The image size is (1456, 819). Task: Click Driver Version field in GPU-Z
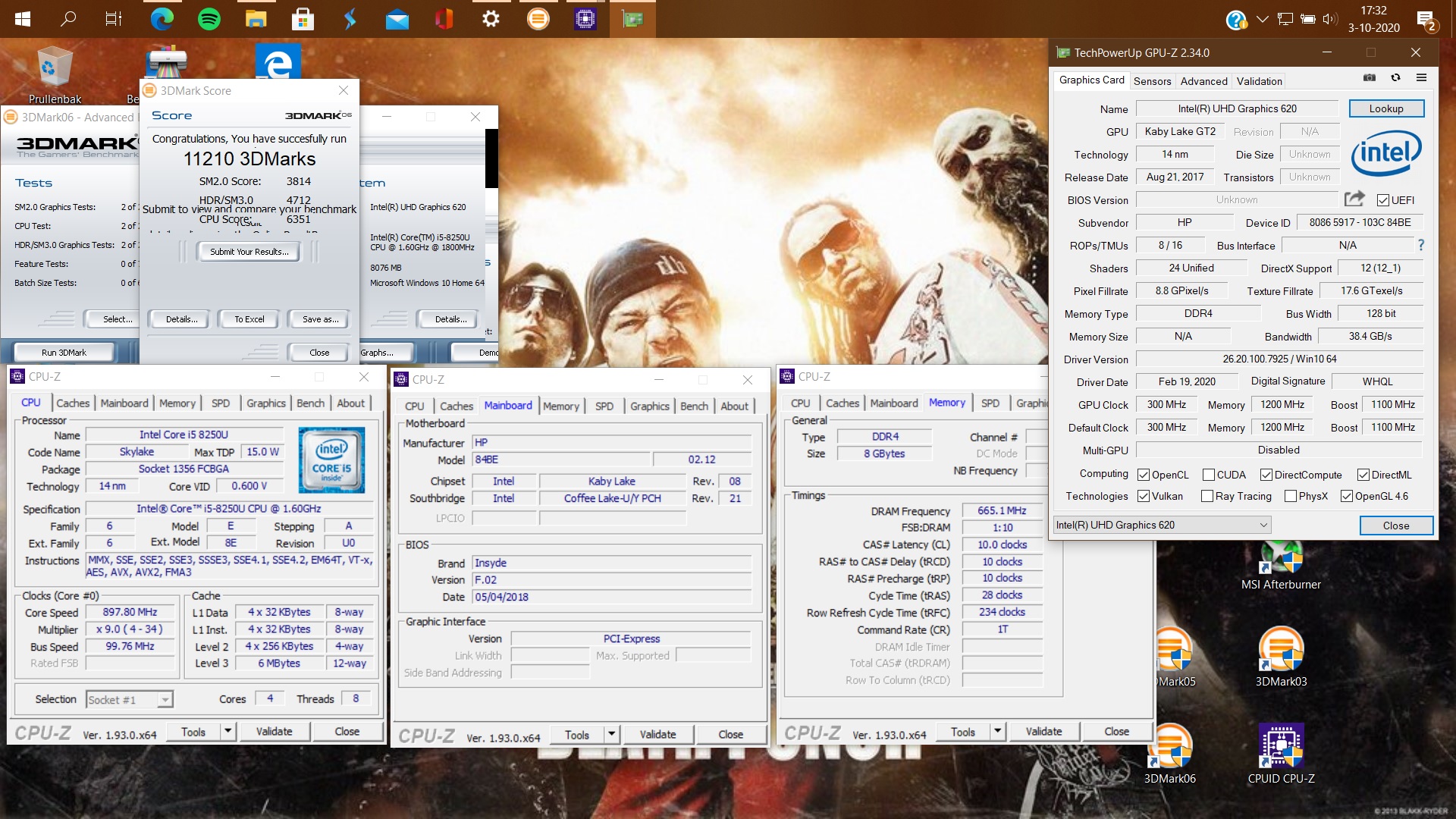(1279, 359)
